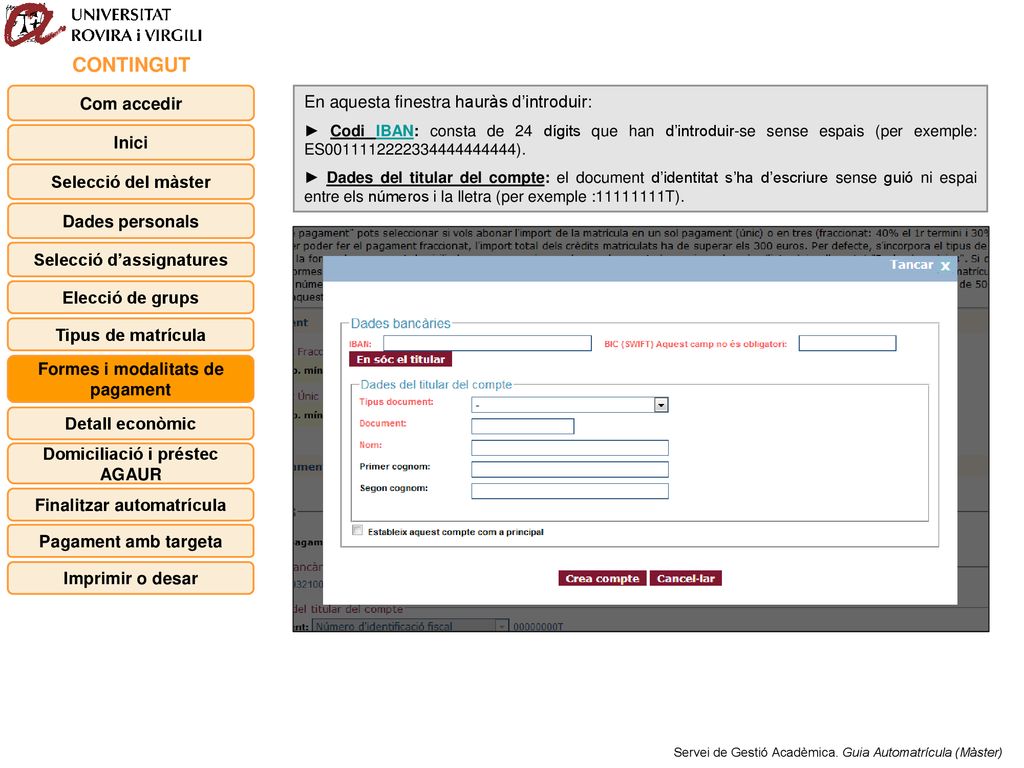
Task: Go to Pagament amb targeta
Action: pyautogui.click(x=131, y=541)
